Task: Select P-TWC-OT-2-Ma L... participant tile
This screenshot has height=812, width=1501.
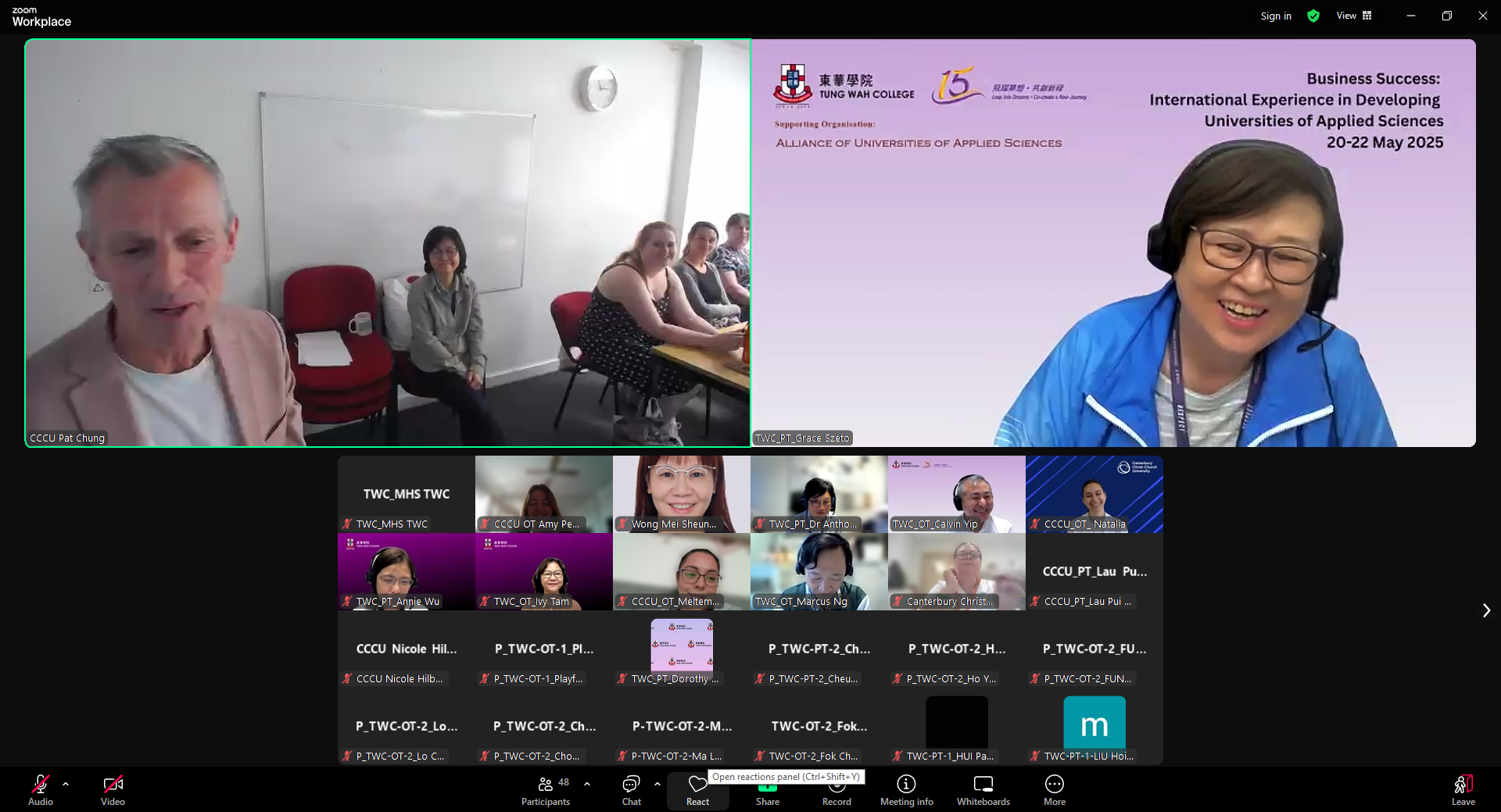Action: 682,726
